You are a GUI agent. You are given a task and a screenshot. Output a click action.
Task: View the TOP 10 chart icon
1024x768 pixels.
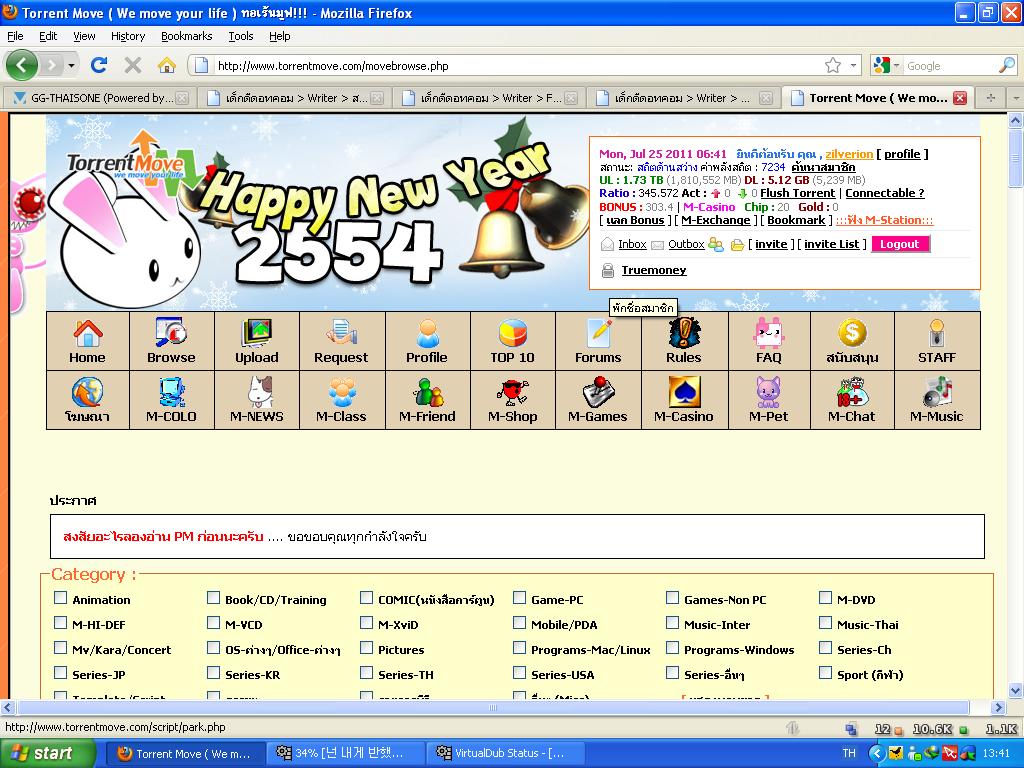pos(513,333)
